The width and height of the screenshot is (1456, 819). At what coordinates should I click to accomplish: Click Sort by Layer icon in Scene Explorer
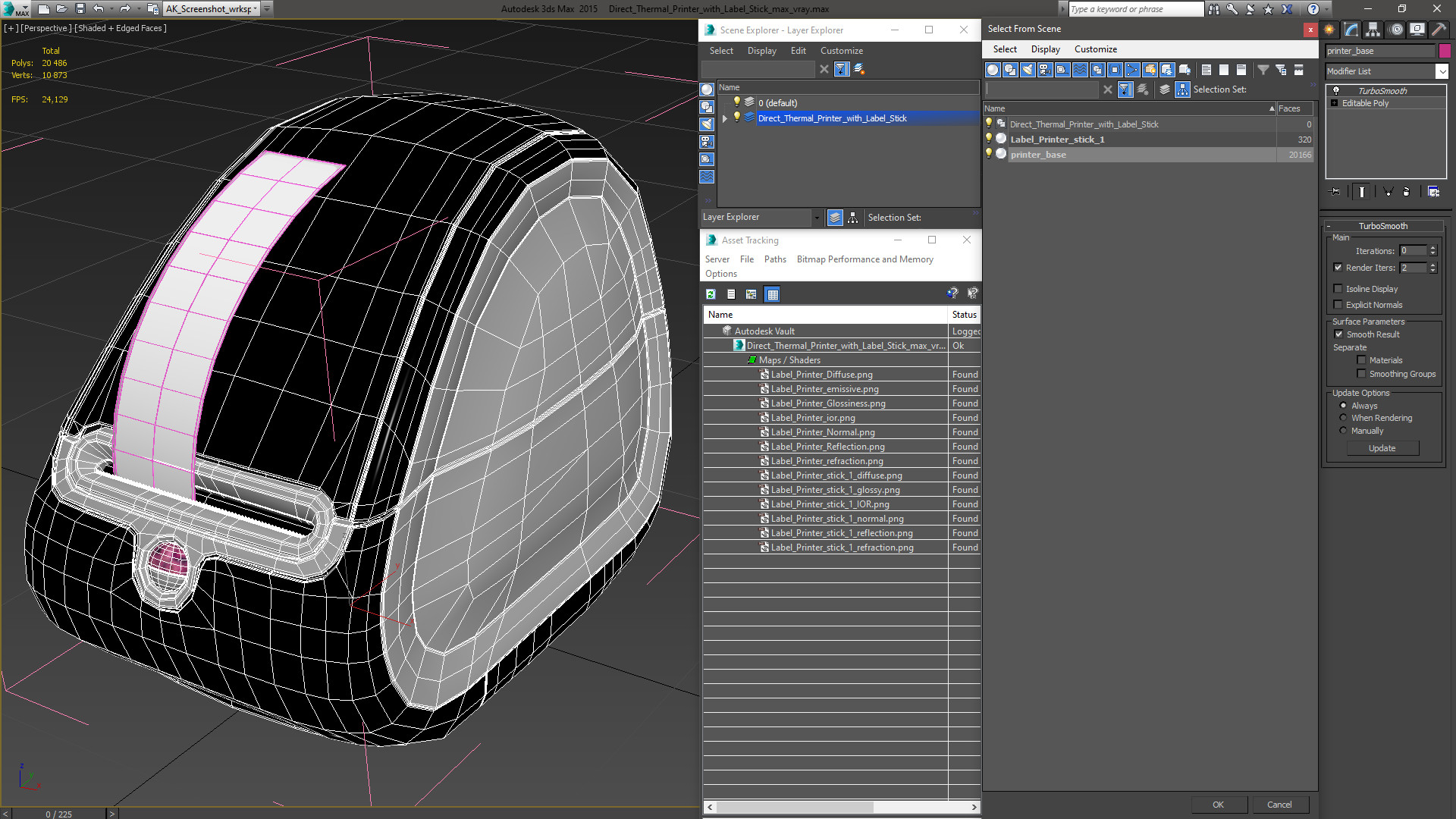click(835, 218)
